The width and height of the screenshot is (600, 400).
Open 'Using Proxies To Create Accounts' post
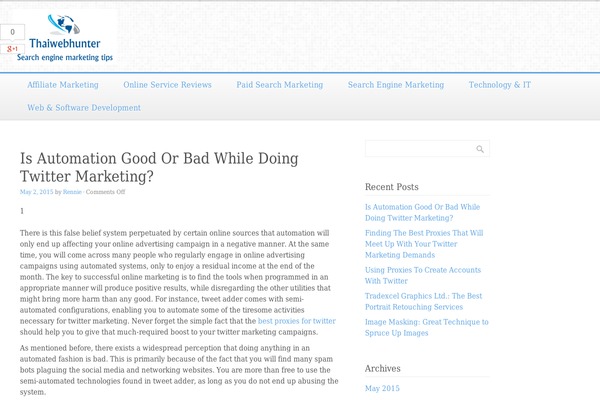tap(423, 275)
